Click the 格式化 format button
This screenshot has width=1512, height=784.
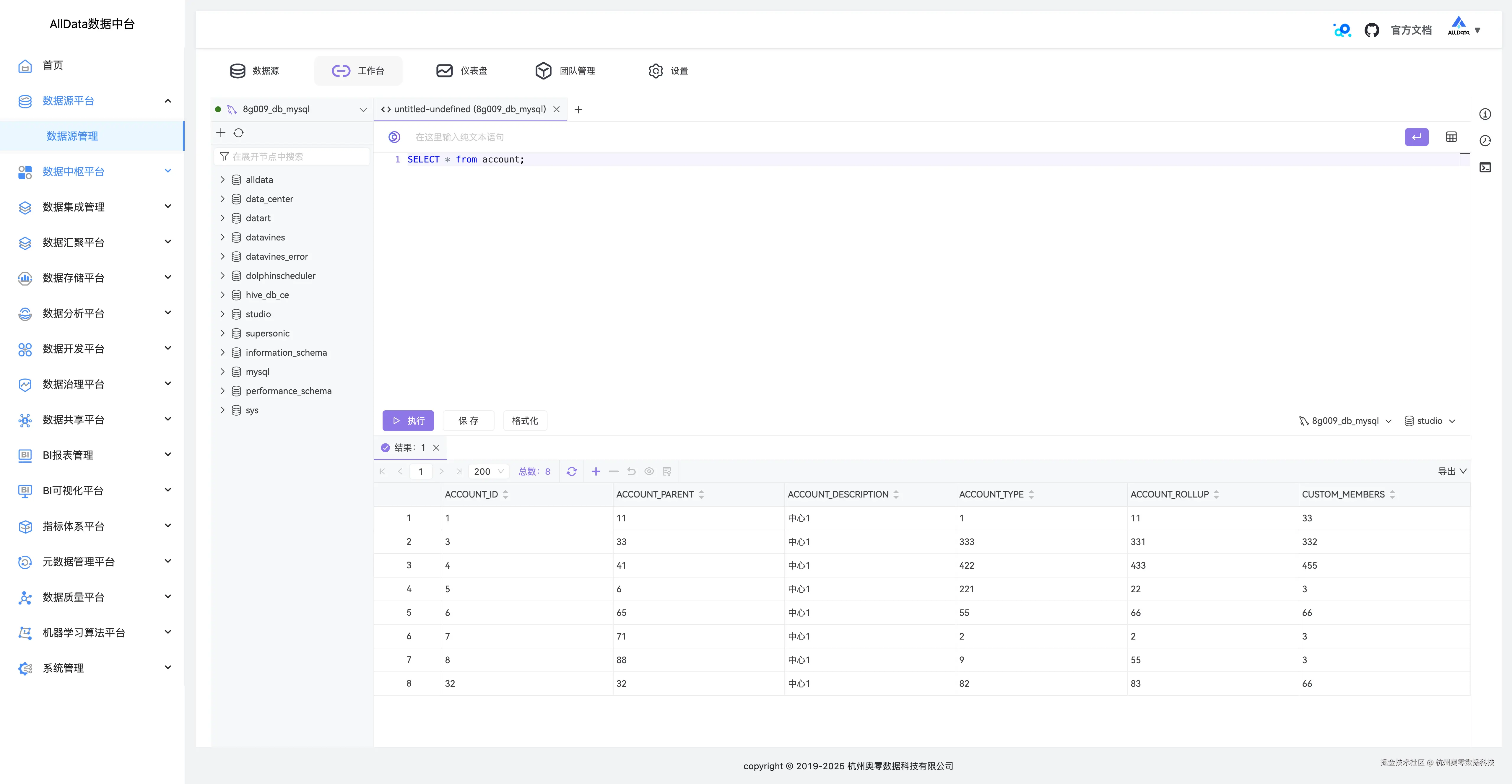coord(525,421)
